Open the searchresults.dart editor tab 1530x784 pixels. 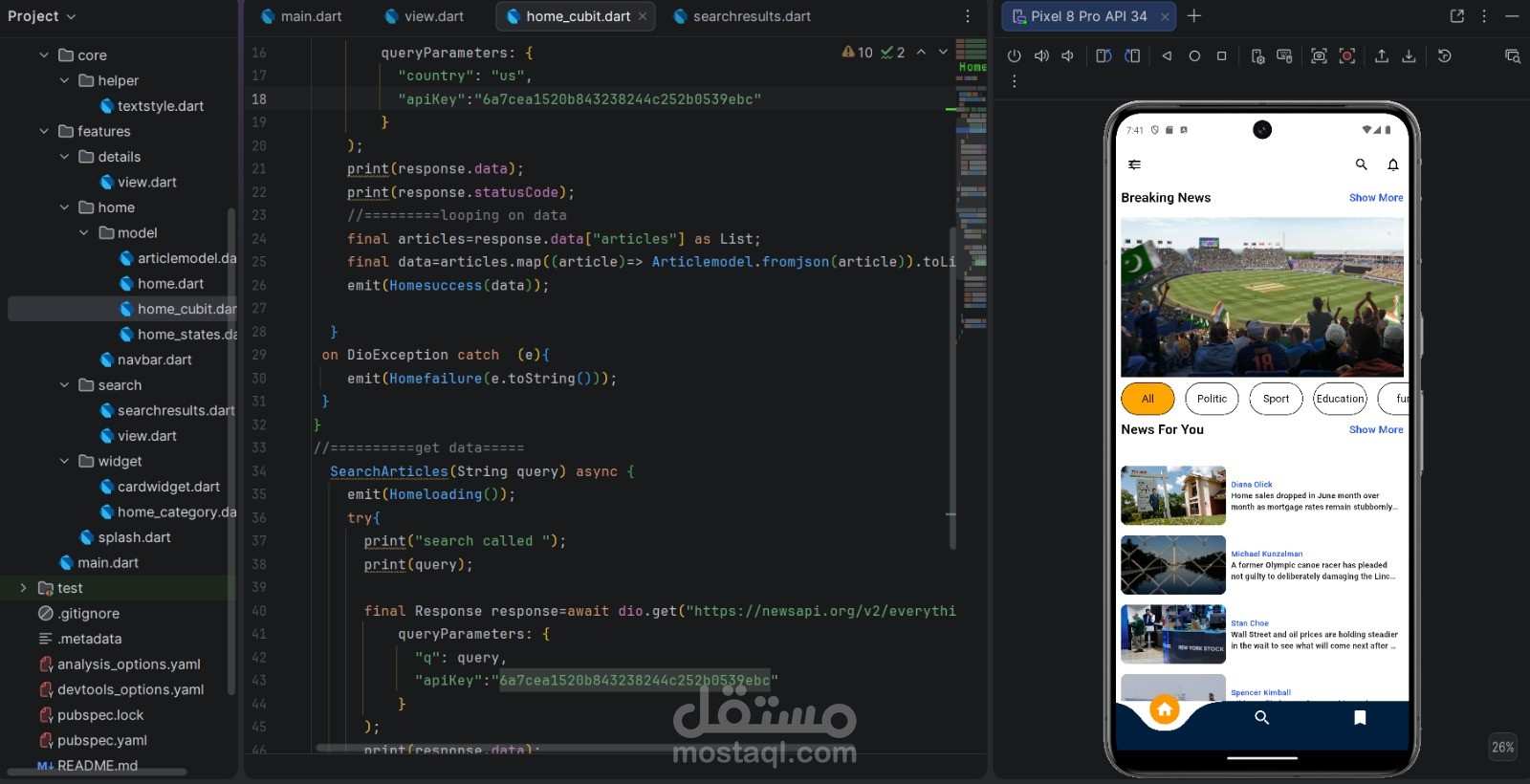[x=742, y=16]
